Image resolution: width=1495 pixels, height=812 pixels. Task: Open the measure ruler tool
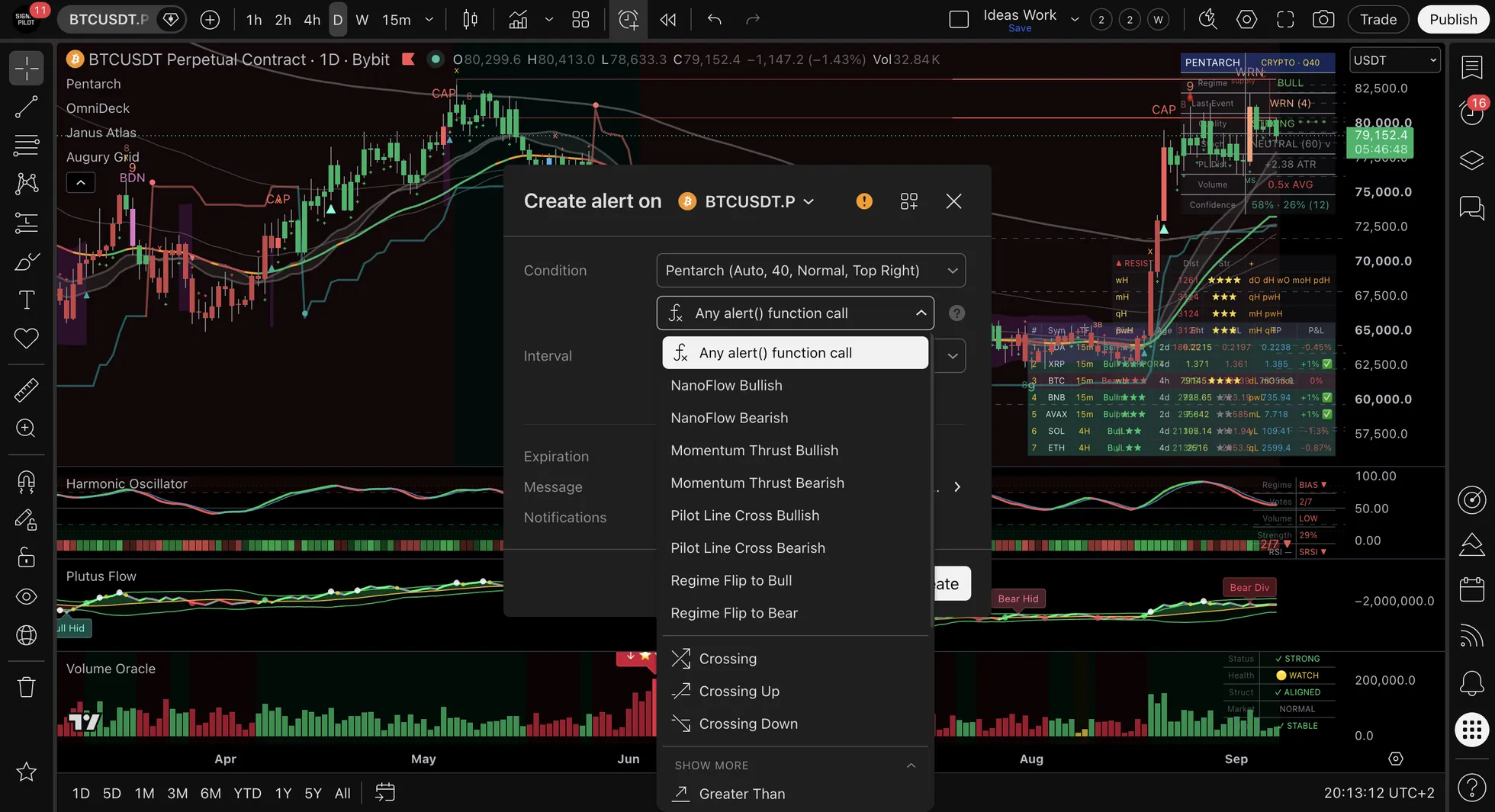26,390
